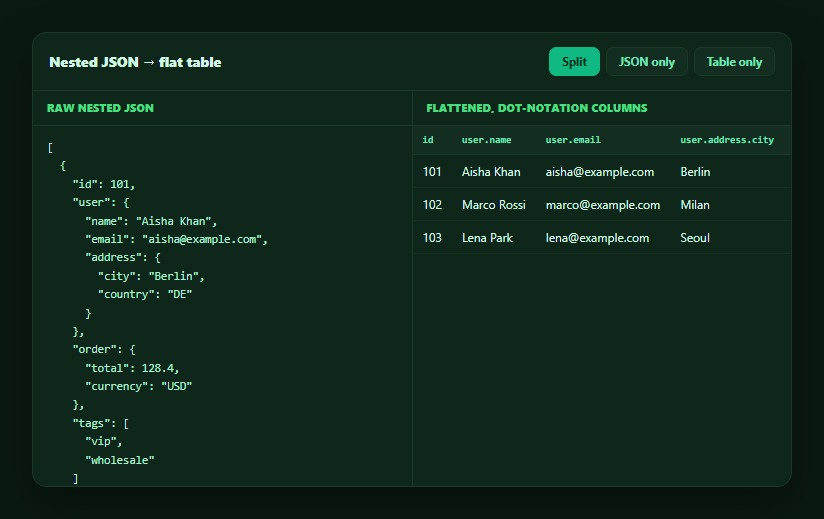Select the Split view button

point(574,61)
